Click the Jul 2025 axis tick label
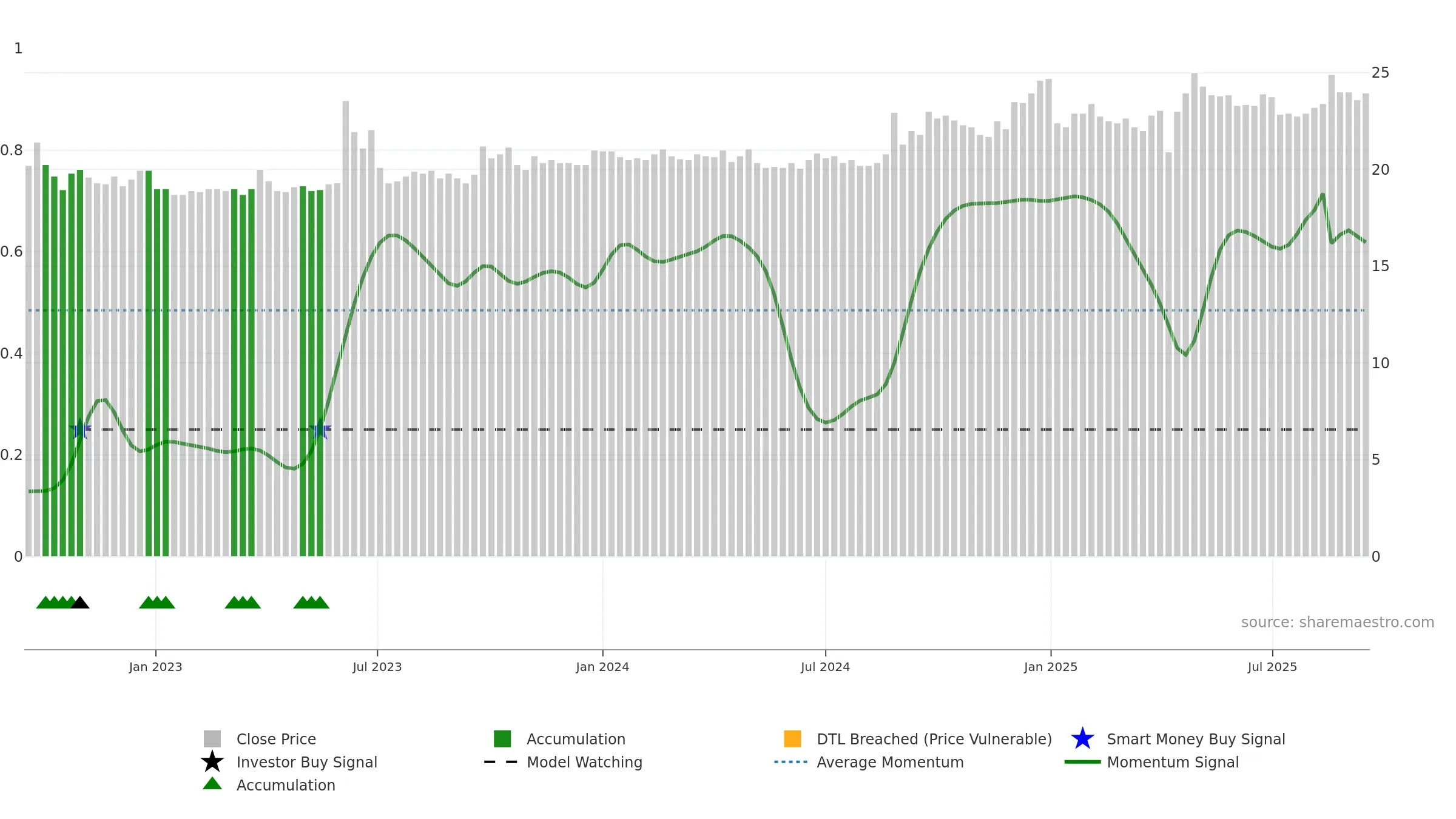Viewport: 1456px width, 819px height. point(1272,667)
